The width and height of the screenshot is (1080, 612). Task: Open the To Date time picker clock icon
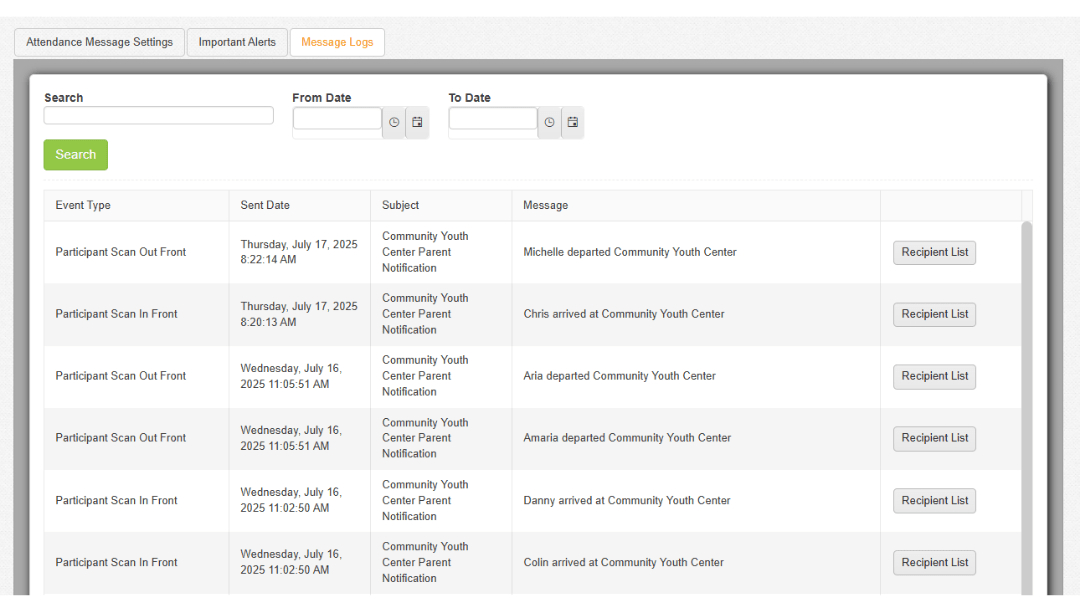(549, 122)
